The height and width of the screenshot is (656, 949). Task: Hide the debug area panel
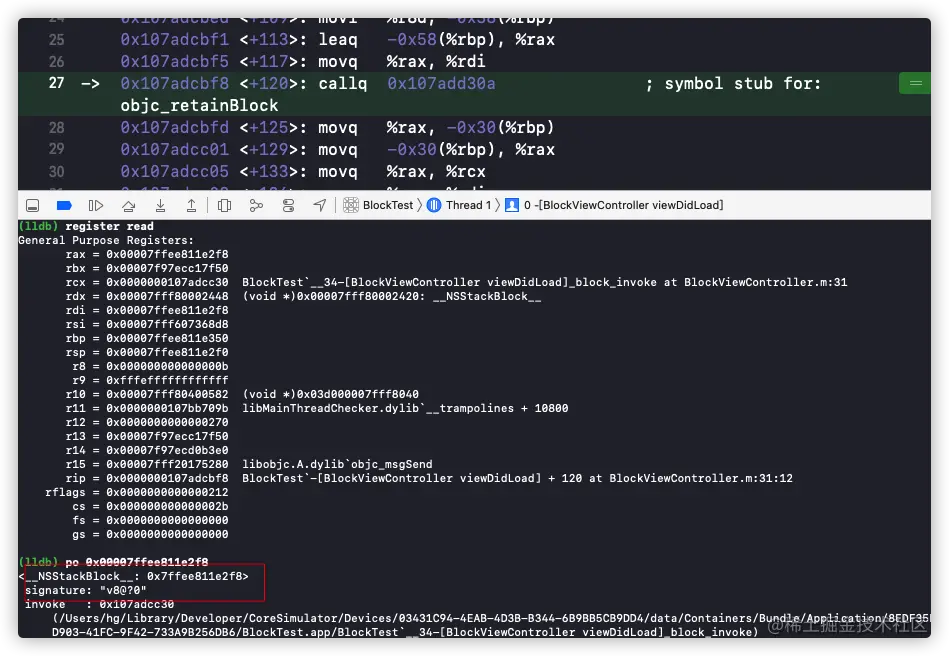[33, 206]
